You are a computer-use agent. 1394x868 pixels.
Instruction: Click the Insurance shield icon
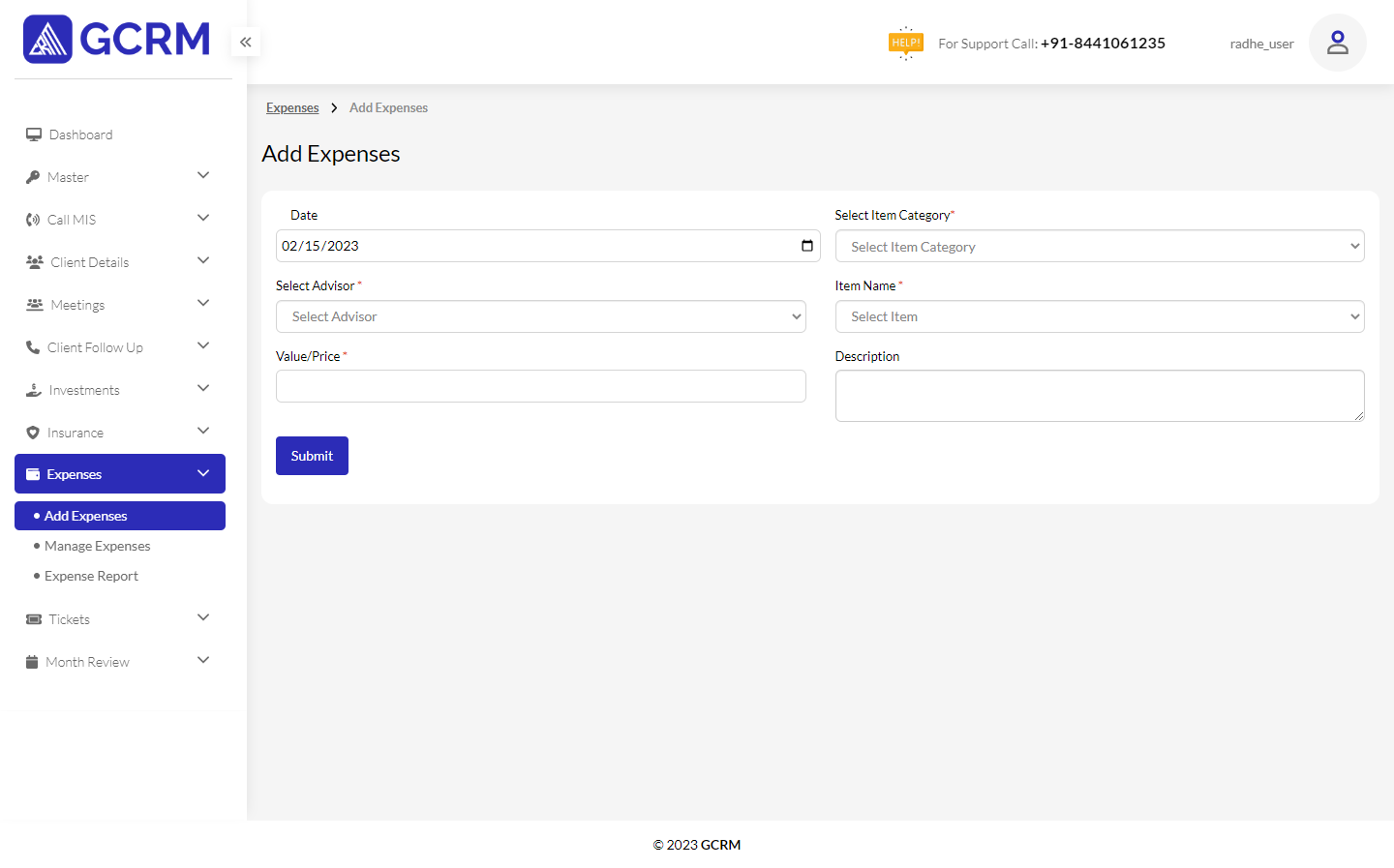pyautogui.click(x=33, y=433)
